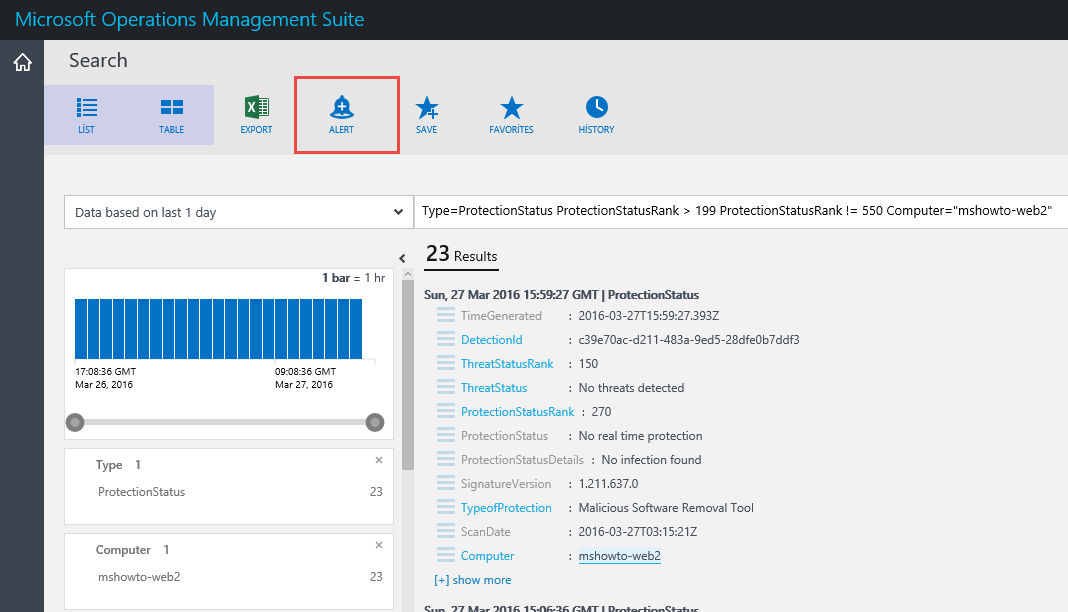The image size is (1068, 612).
Task: Click the ThreatStatus row filter icon
Action: point(445,387)
